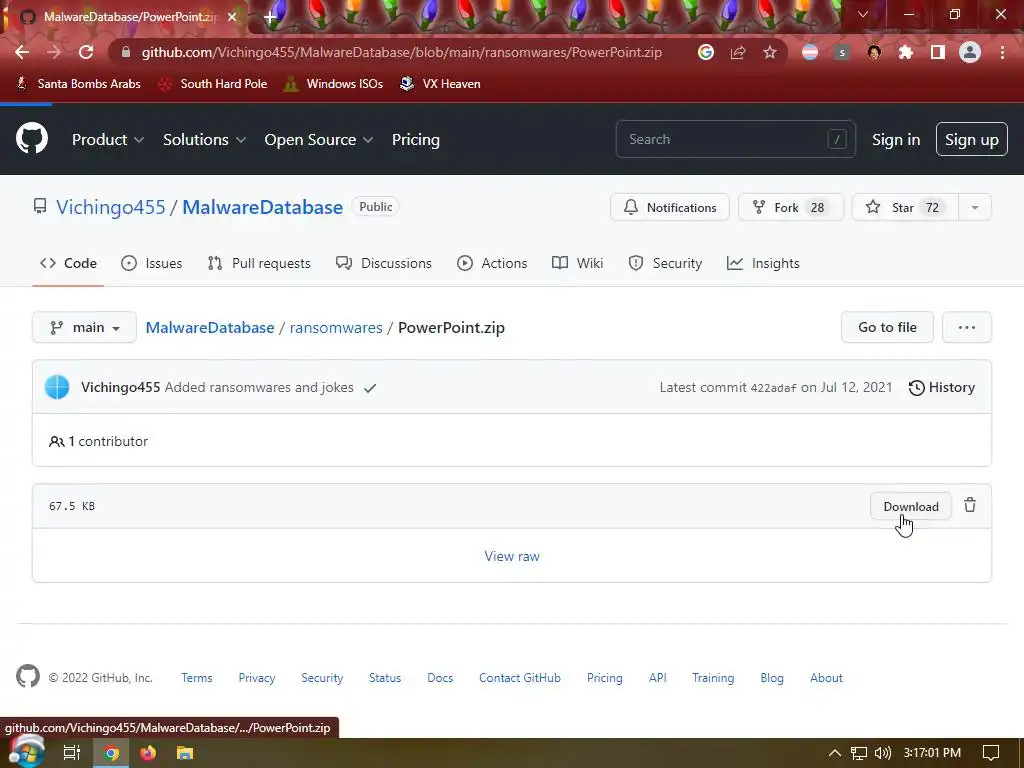The height and width of the screenshot is (768, 1024).
Task: Open VX Heaven bookmark
Action: (x=440, y=84)
